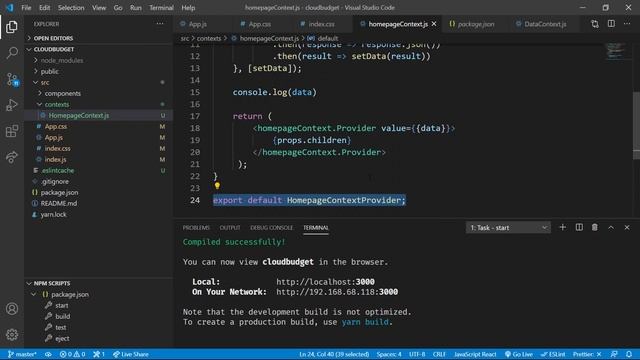Split the terminal panel
Screen dimensions: 640x360
pyautogui.click(x=579, y=227)
